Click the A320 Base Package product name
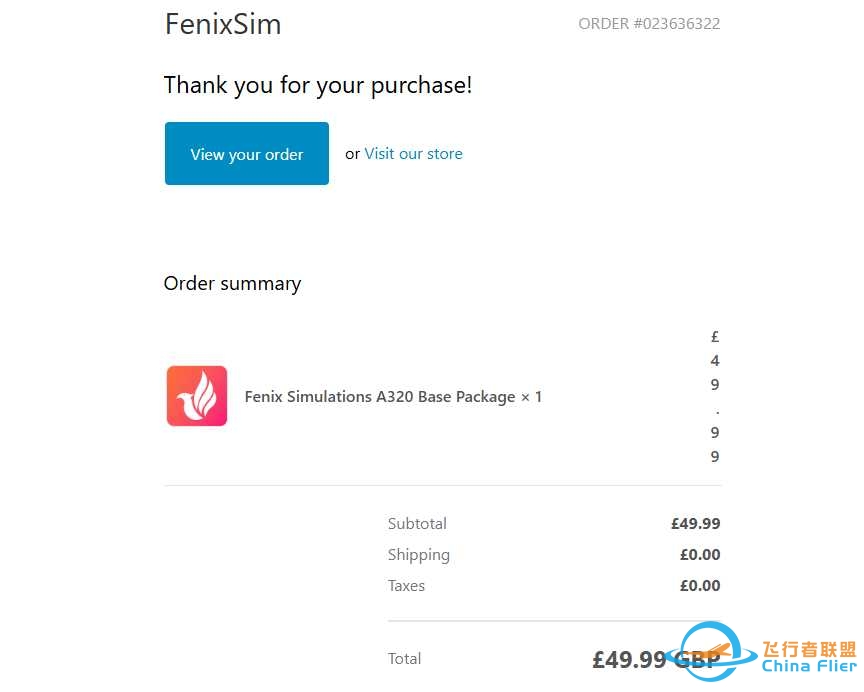This screenshot has height=692, width=864. pos(393,397)
